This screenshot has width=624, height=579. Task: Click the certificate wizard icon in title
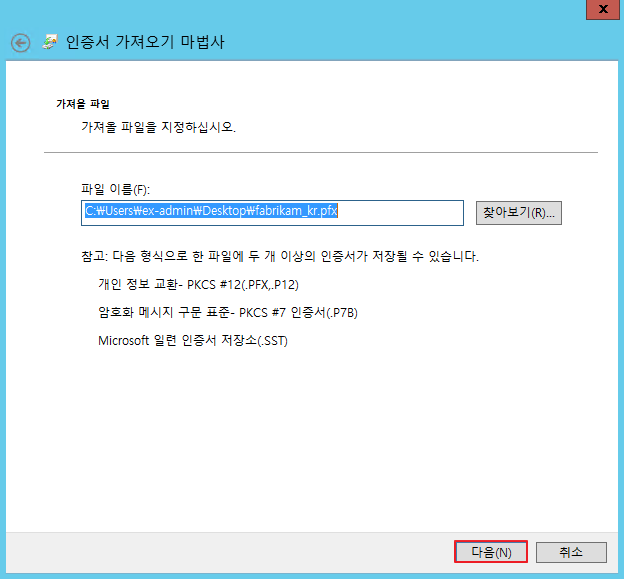click(50, 42)
